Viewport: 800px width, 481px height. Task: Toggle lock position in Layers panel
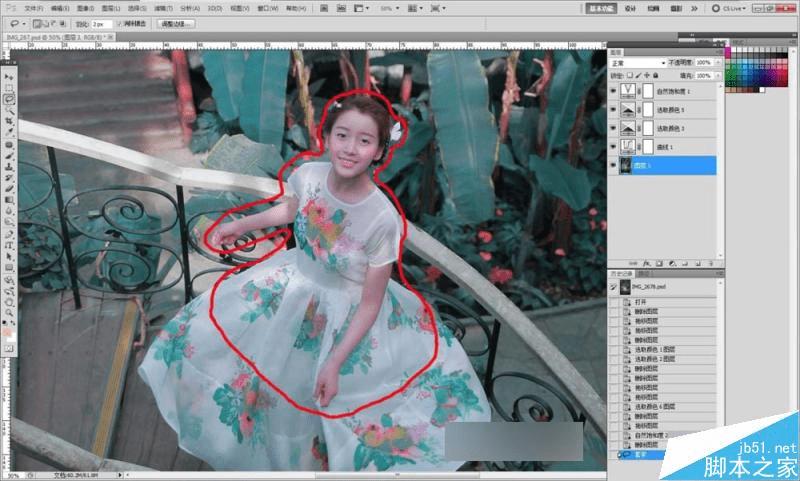pos(647,75)
